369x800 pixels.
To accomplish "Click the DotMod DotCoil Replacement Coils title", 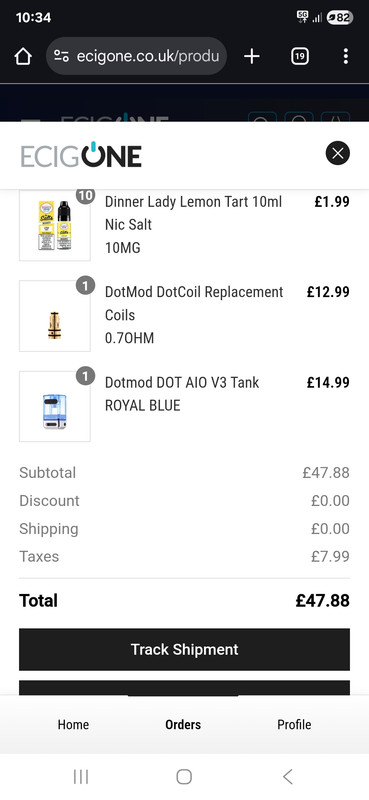I will 194,304.
